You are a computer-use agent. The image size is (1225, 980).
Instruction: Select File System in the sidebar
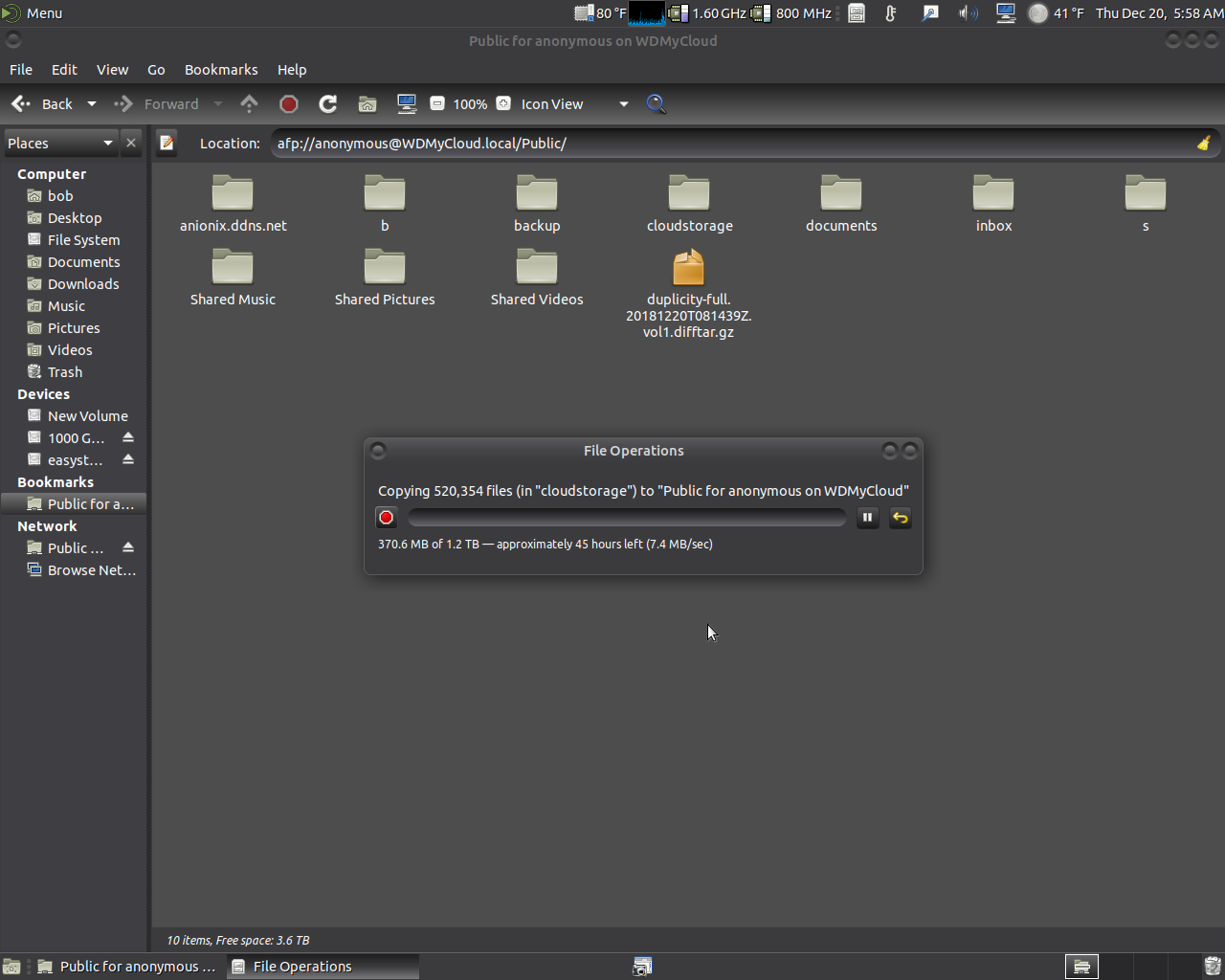74,240
